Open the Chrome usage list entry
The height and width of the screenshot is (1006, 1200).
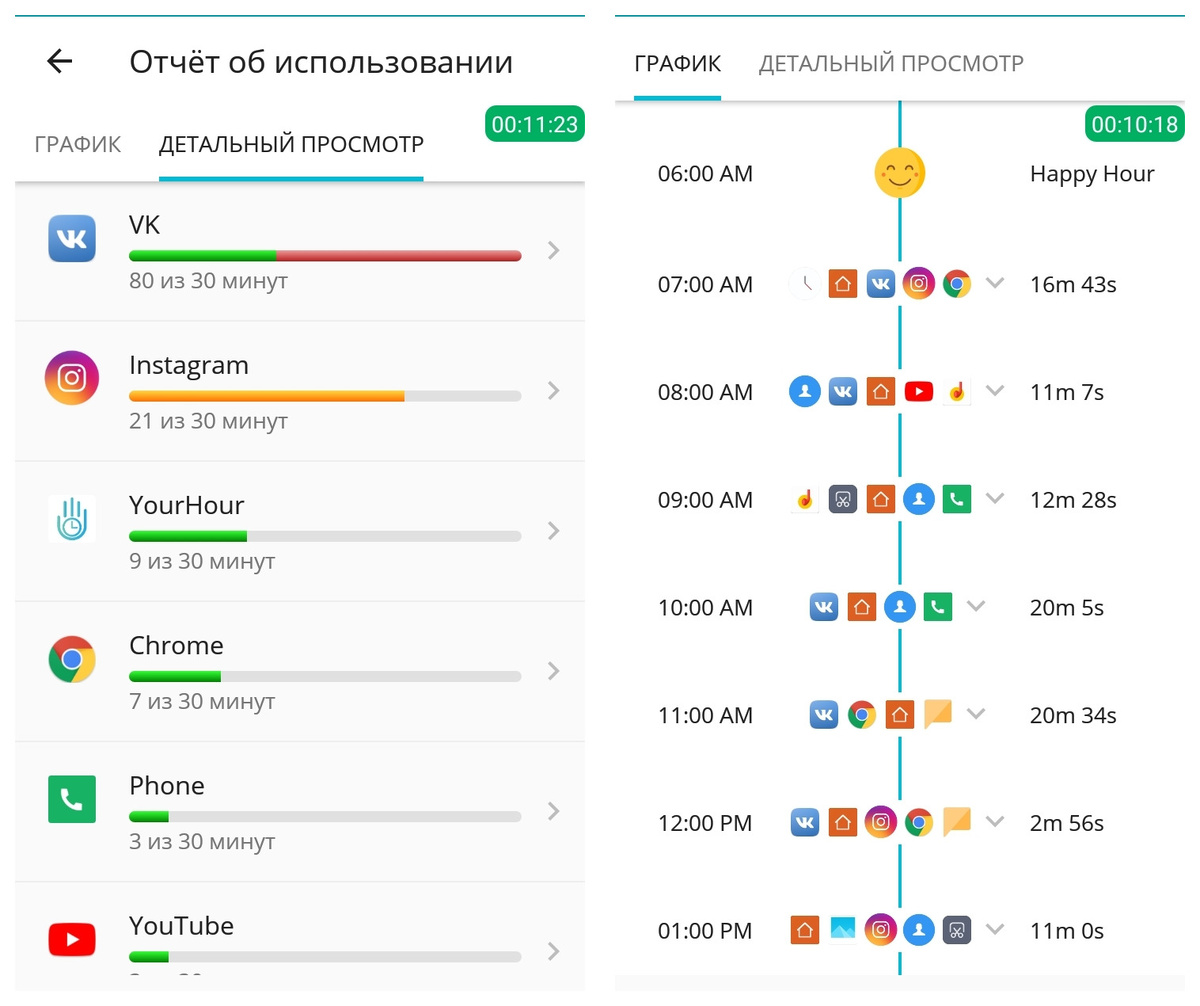[300, 670]
